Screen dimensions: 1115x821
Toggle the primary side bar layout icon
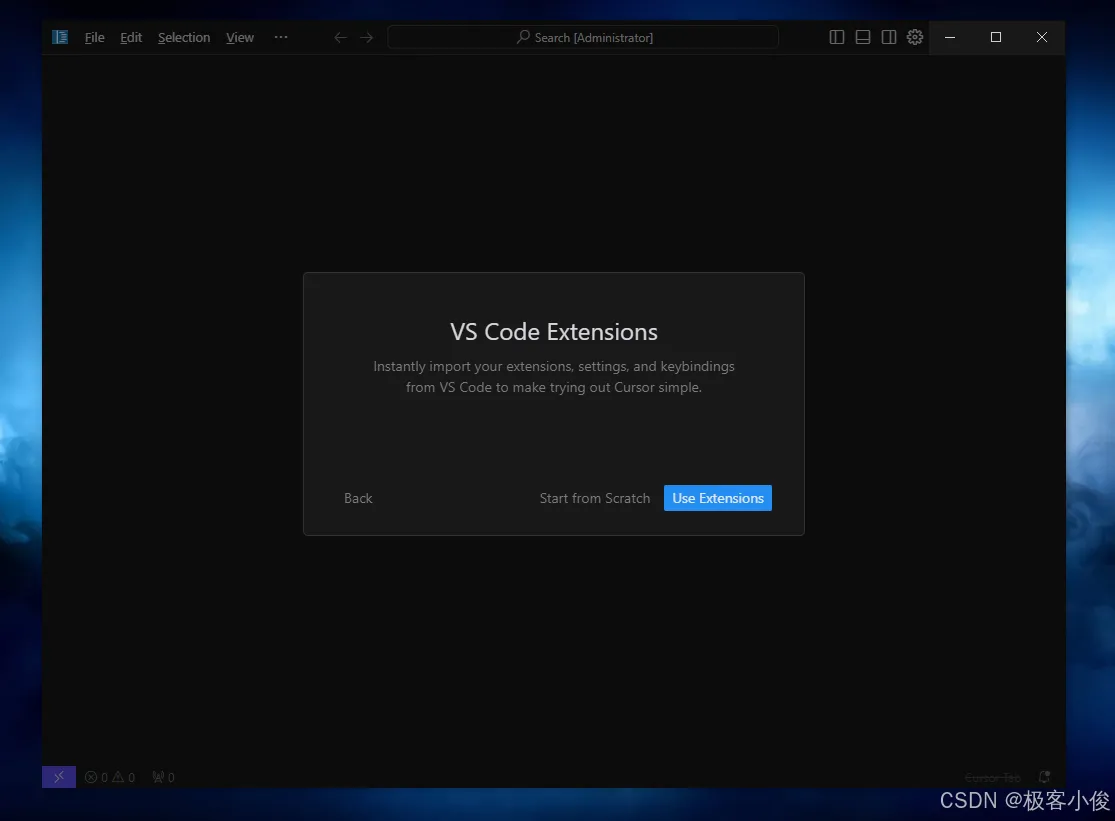837,37
